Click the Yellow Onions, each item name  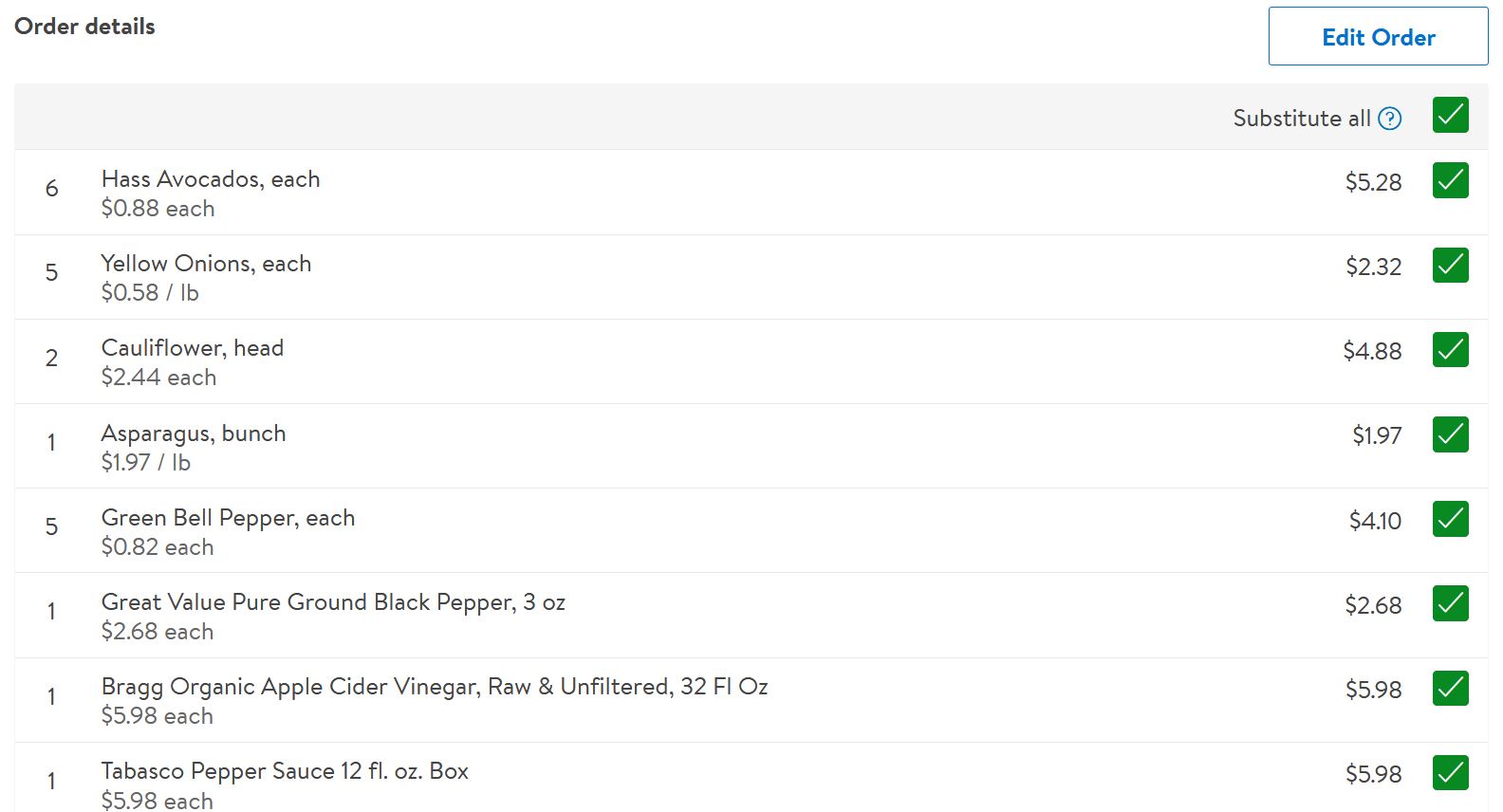click(x=206, y=264)
